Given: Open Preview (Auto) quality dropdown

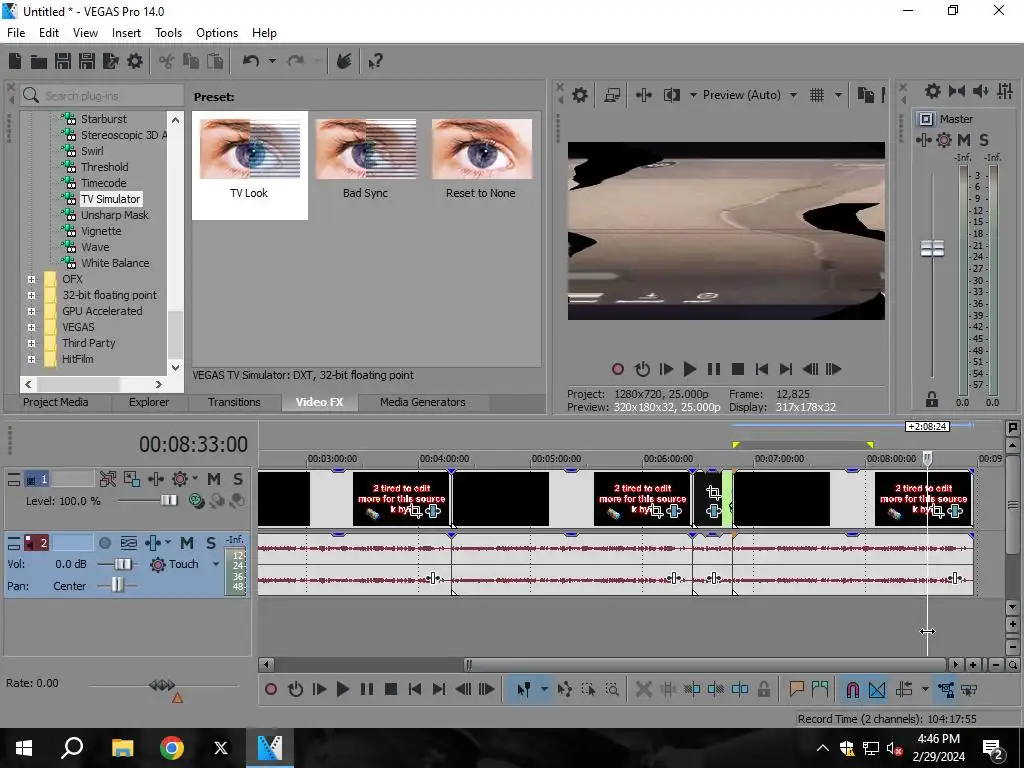Looking at the screenshot, I should coord(793,95).
